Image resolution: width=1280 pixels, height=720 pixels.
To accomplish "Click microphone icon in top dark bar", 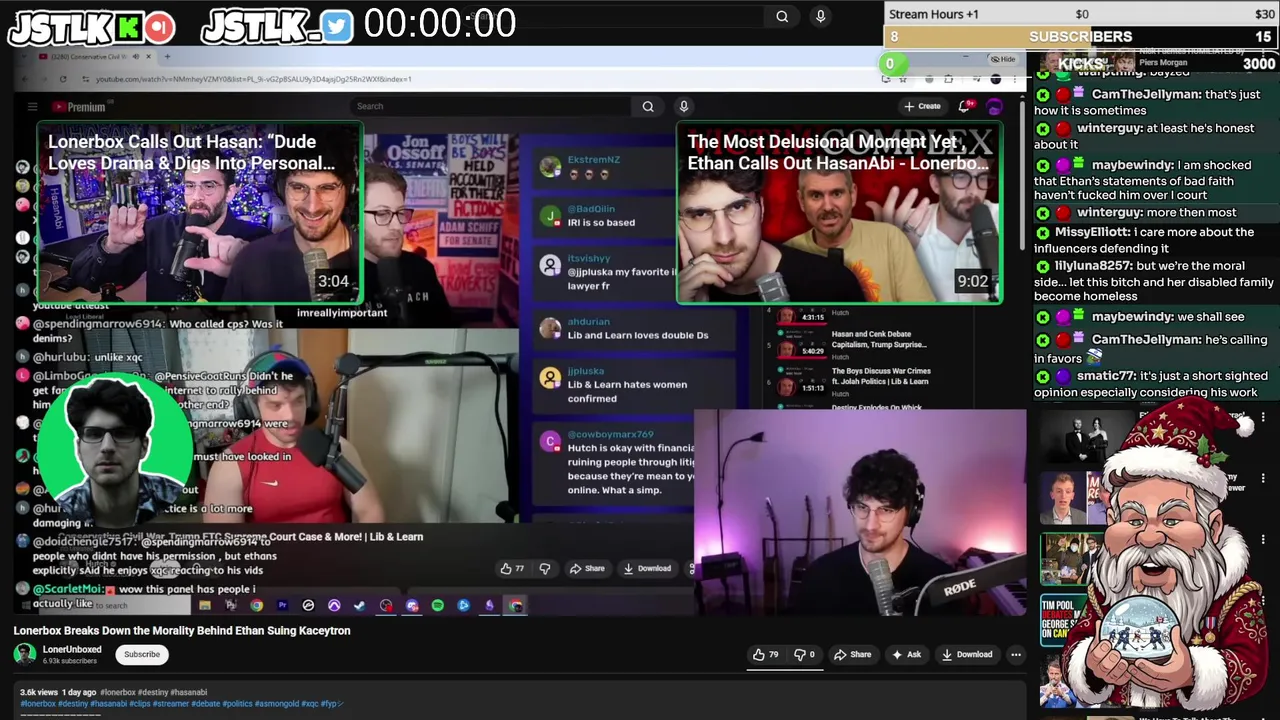I will tap(820, 16).
